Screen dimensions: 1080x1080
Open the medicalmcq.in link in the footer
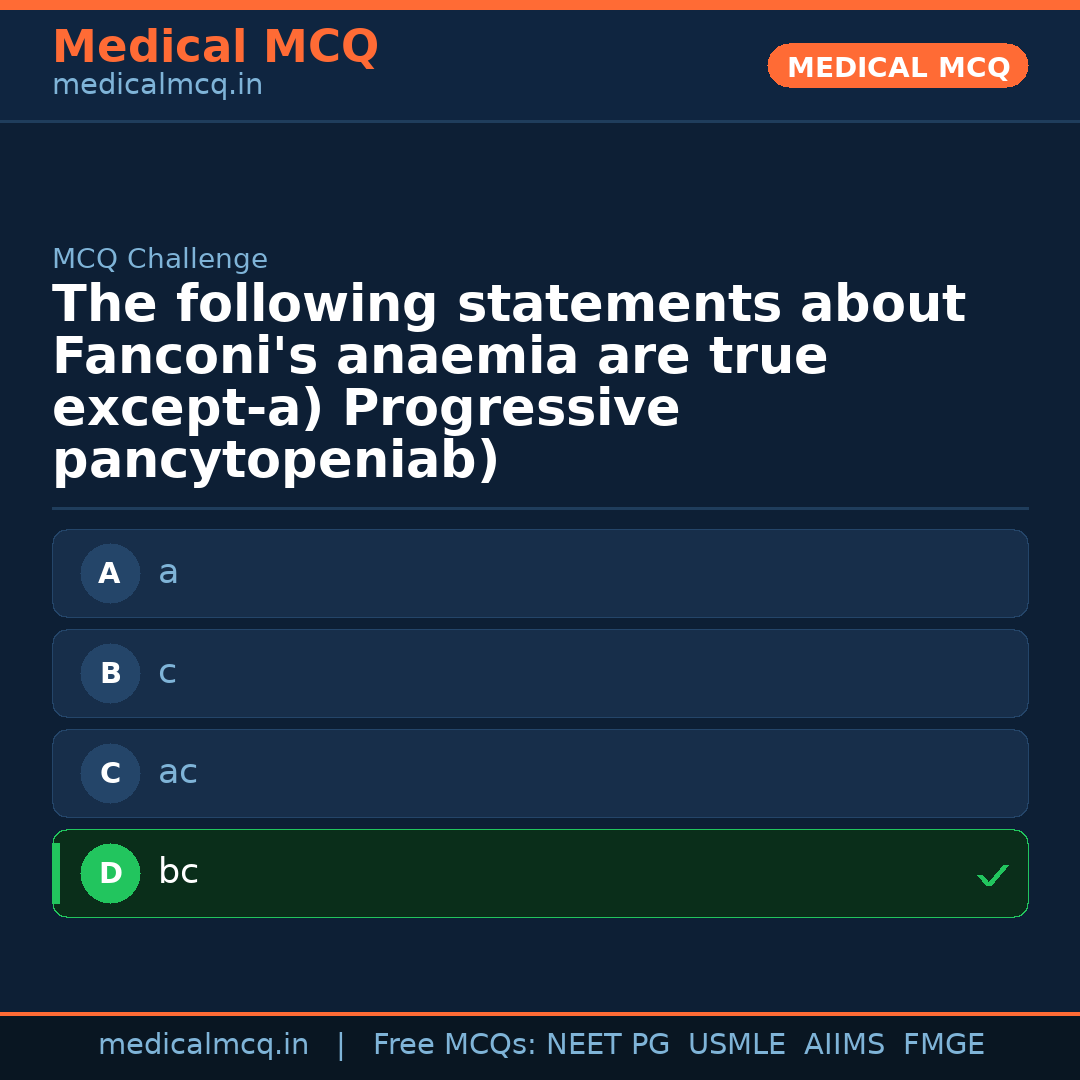tap(203, 1045)
